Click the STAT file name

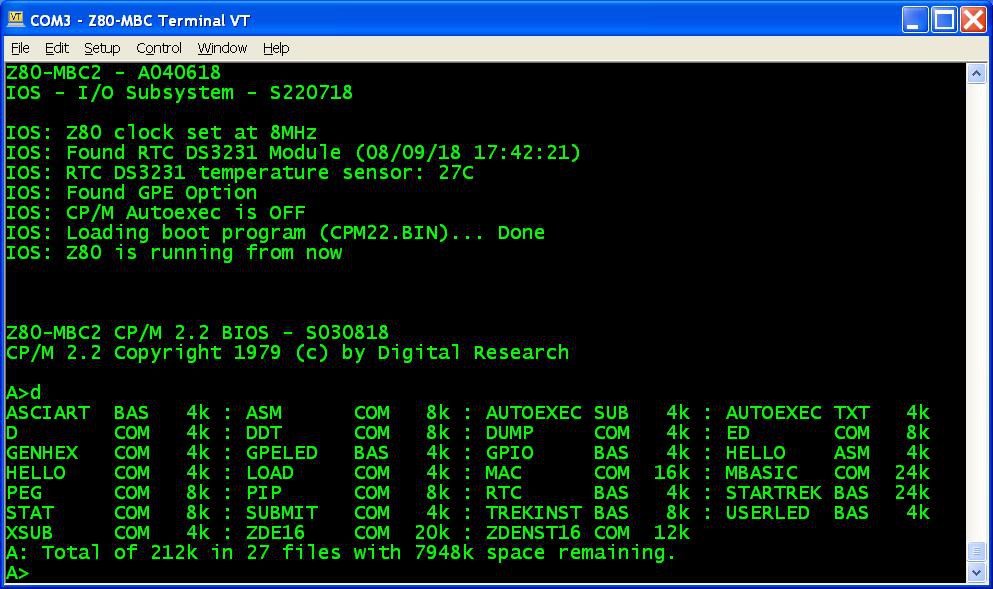[x=30, y=513]
